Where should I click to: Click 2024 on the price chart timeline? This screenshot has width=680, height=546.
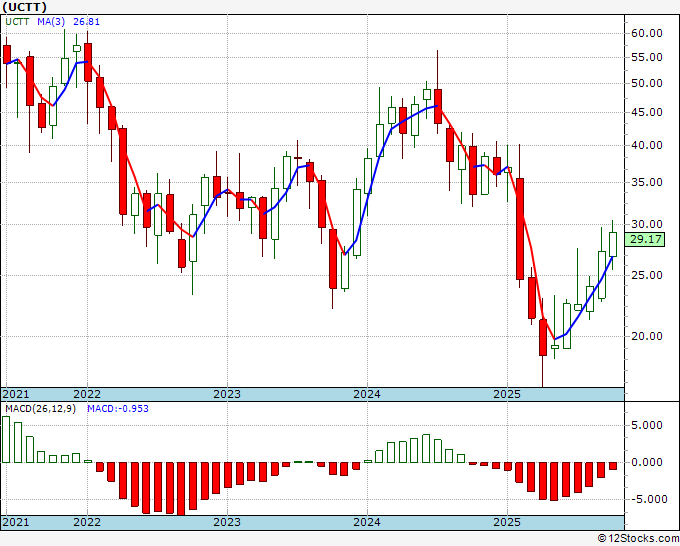(367, 394)
